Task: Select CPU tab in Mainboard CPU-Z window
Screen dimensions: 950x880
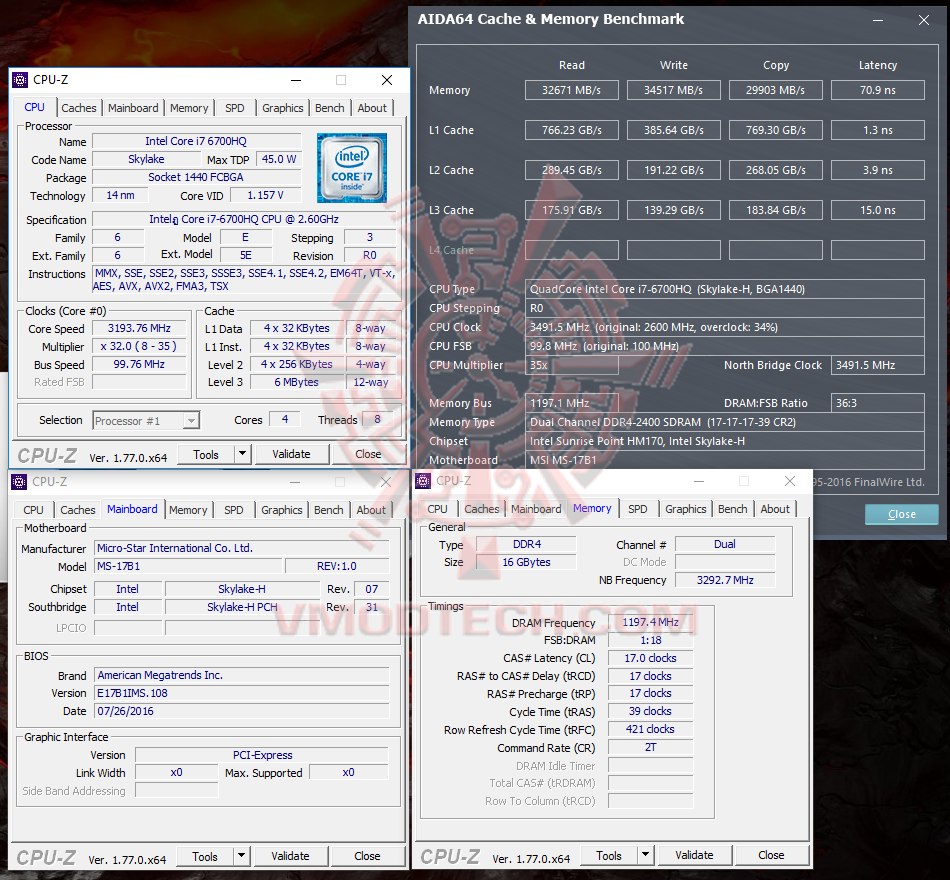Action: click(33, 510)
